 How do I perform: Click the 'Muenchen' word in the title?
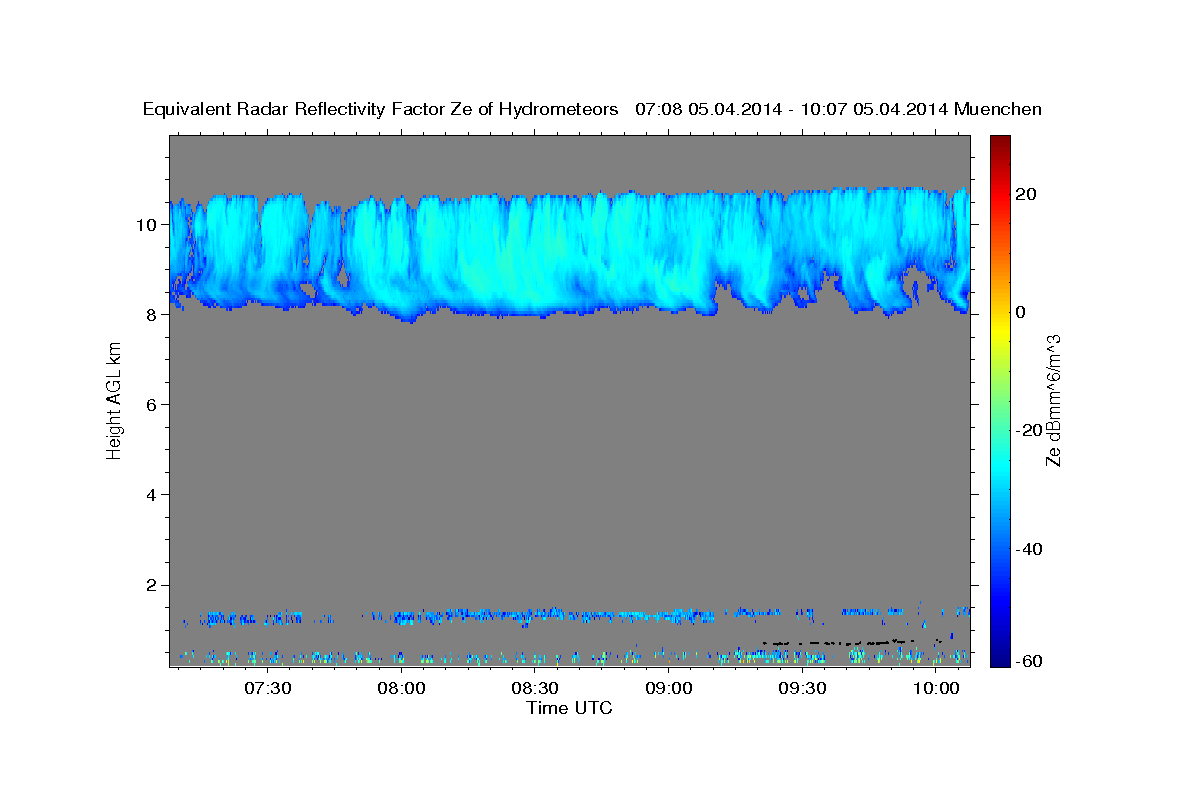pos(998,110)
